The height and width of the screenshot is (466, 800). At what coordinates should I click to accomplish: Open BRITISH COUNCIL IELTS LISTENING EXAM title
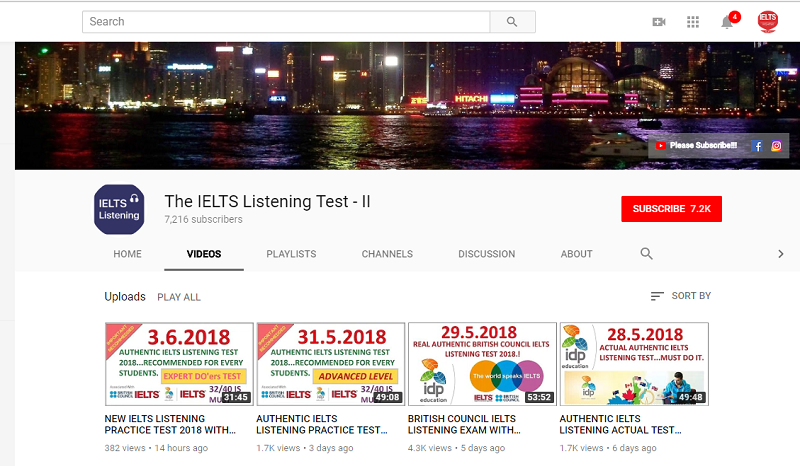pos(464,424)
